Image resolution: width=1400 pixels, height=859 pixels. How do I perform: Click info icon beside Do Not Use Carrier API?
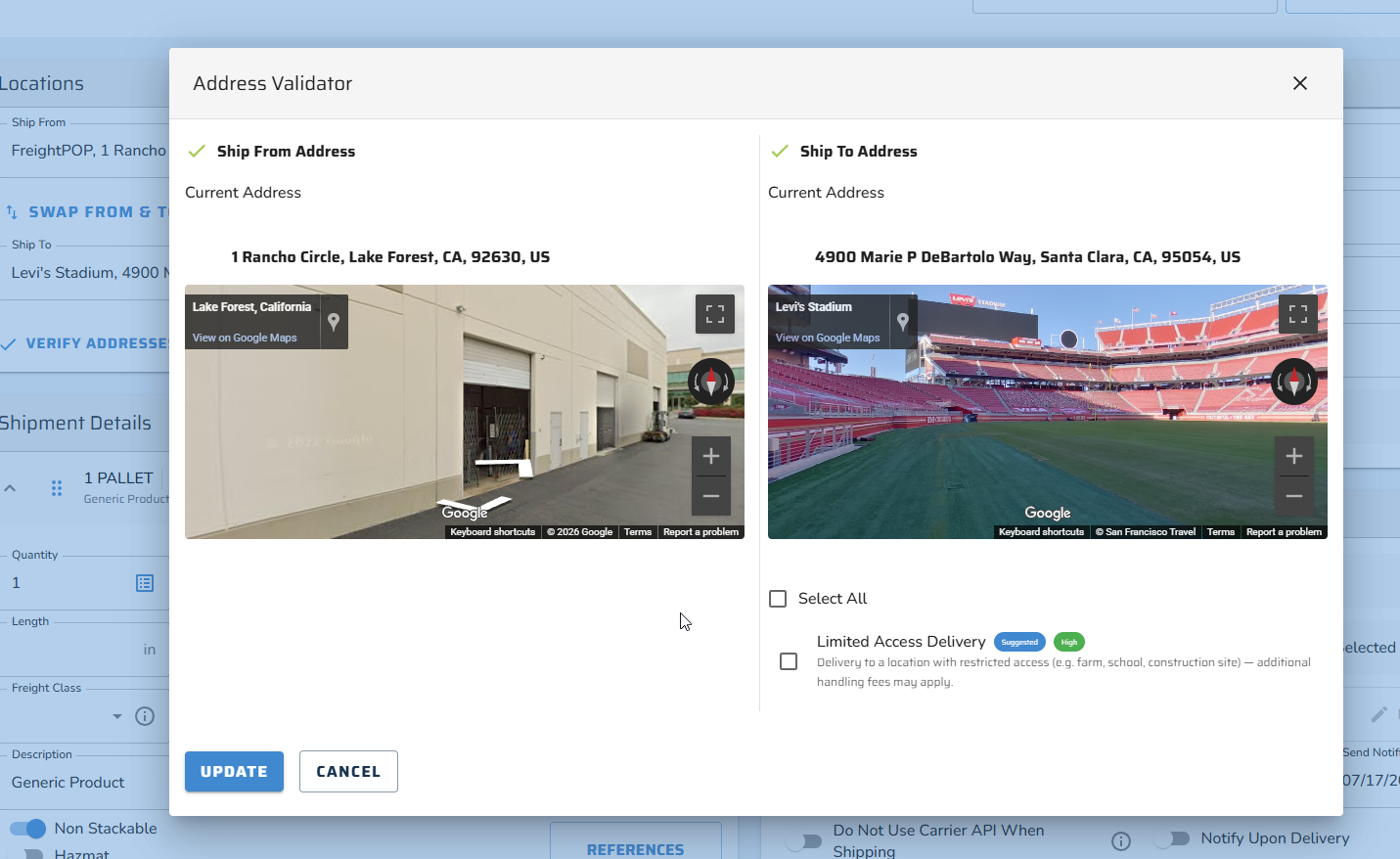pos(1121,841)
